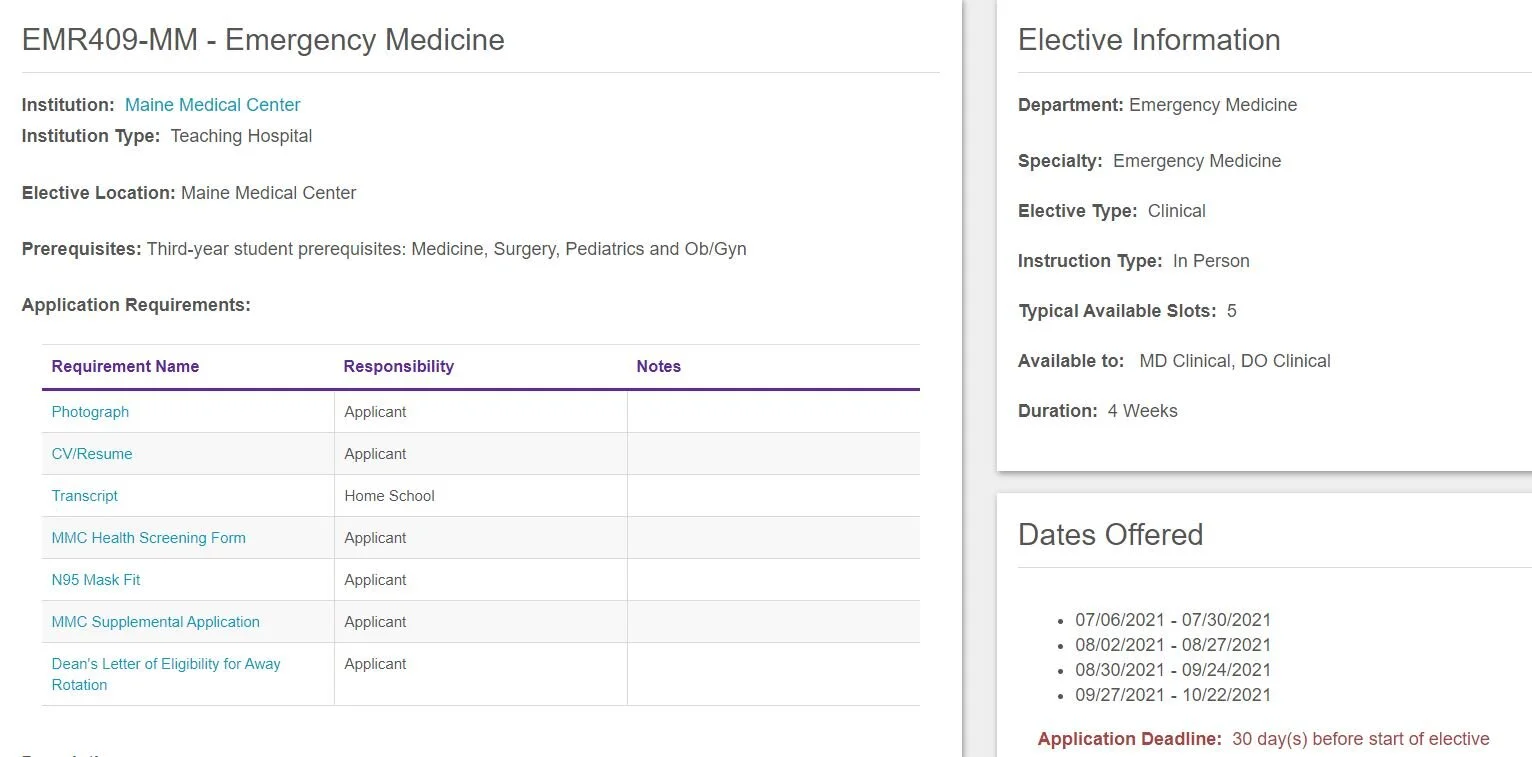Viewport: 1532px width, 757px height.
Task: Choose the 08/30/2021 - 09/24/2021 date entry
Action: (1173, 670)
